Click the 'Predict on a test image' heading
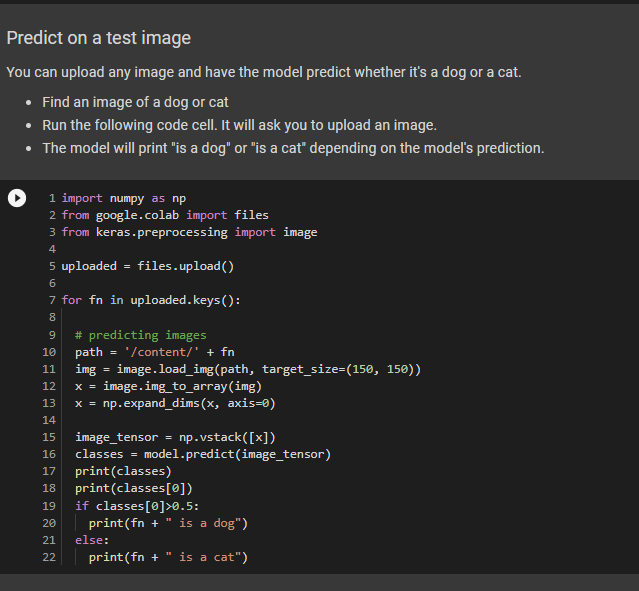Image resolution: width=639 pixels, height=591 pixels. tap(99, 38)
